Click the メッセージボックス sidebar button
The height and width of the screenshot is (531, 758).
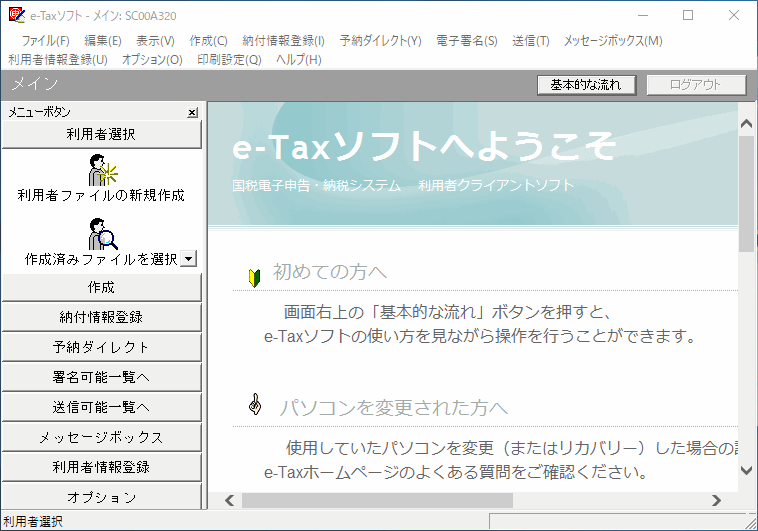pyautogui.click(x=102, y=437)
